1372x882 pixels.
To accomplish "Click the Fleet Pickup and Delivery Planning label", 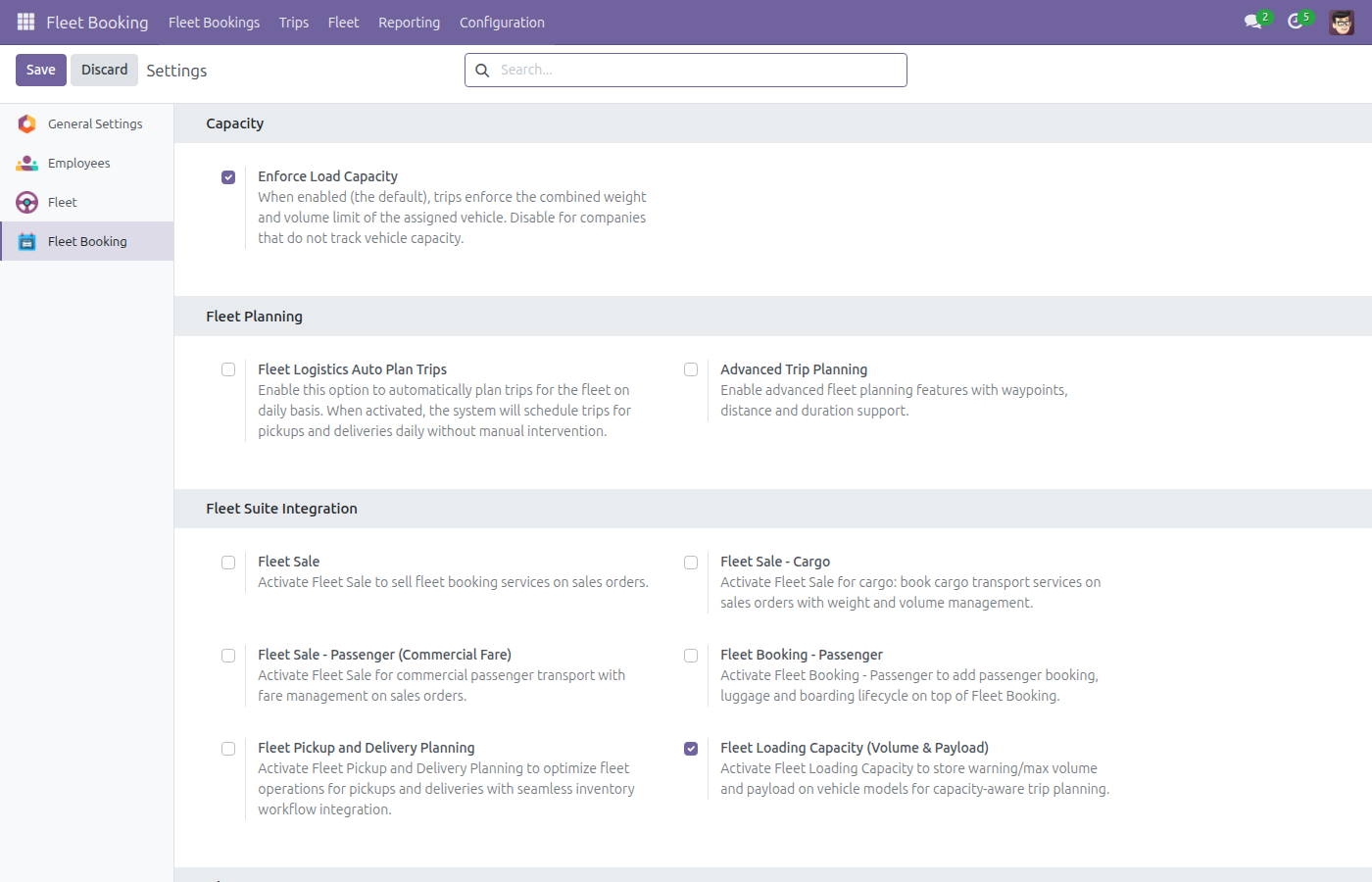I will (x=367, y=748).
